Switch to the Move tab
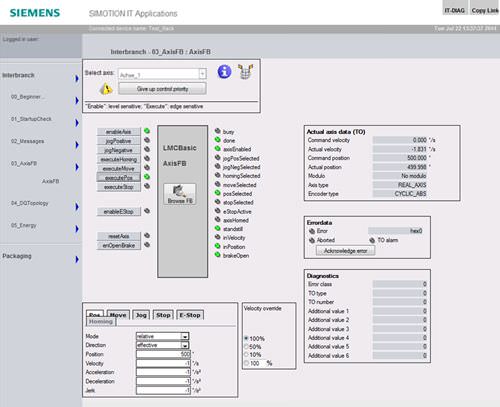The height and width of the screenshot is (407, 500). (118, 315)
